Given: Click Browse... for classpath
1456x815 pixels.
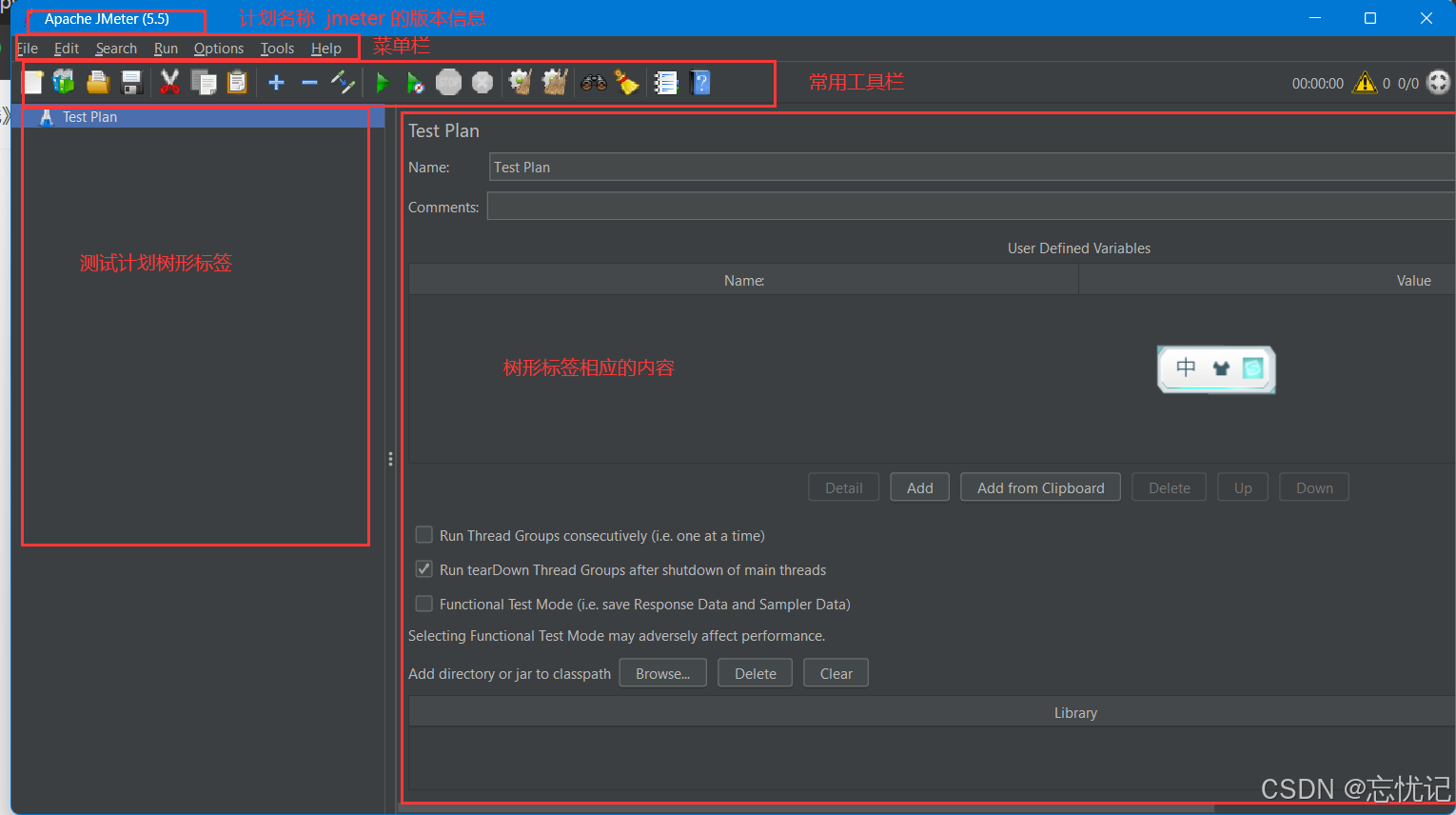Looking at the screenshot, I should click(x=663, y=673).
